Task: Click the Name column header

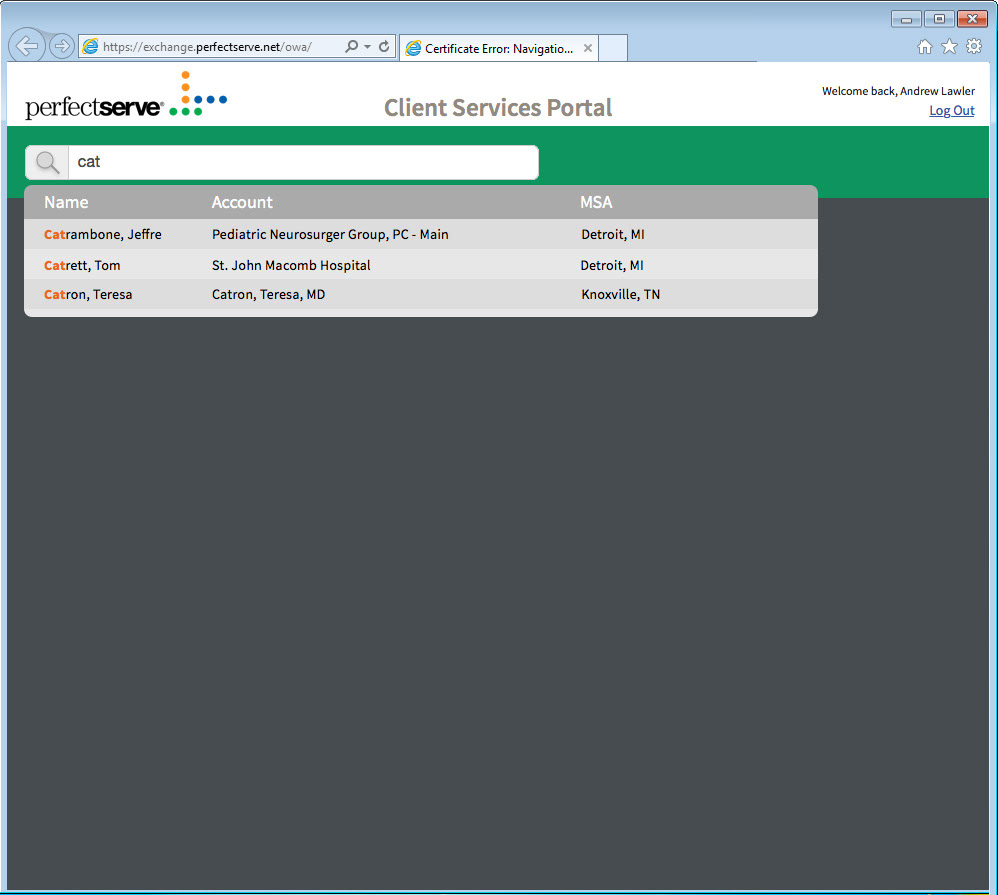Action: 66,202
